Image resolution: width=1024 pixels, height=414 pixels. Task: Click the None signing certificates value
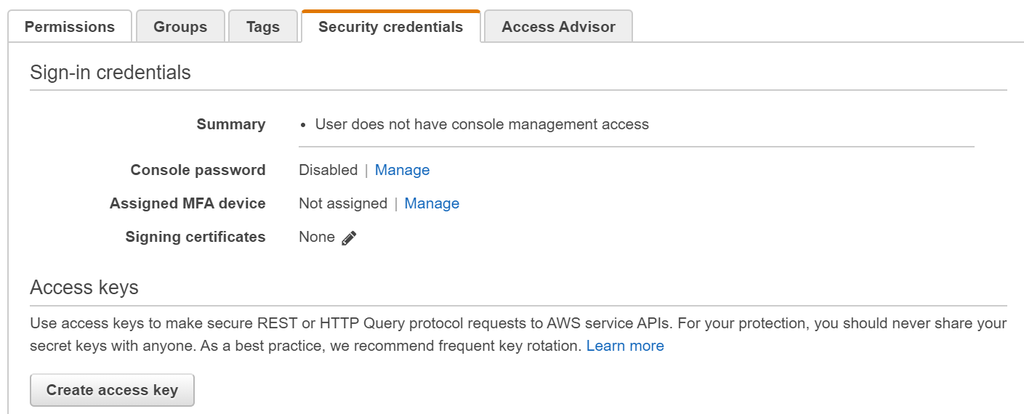click(x=317, y=238)
